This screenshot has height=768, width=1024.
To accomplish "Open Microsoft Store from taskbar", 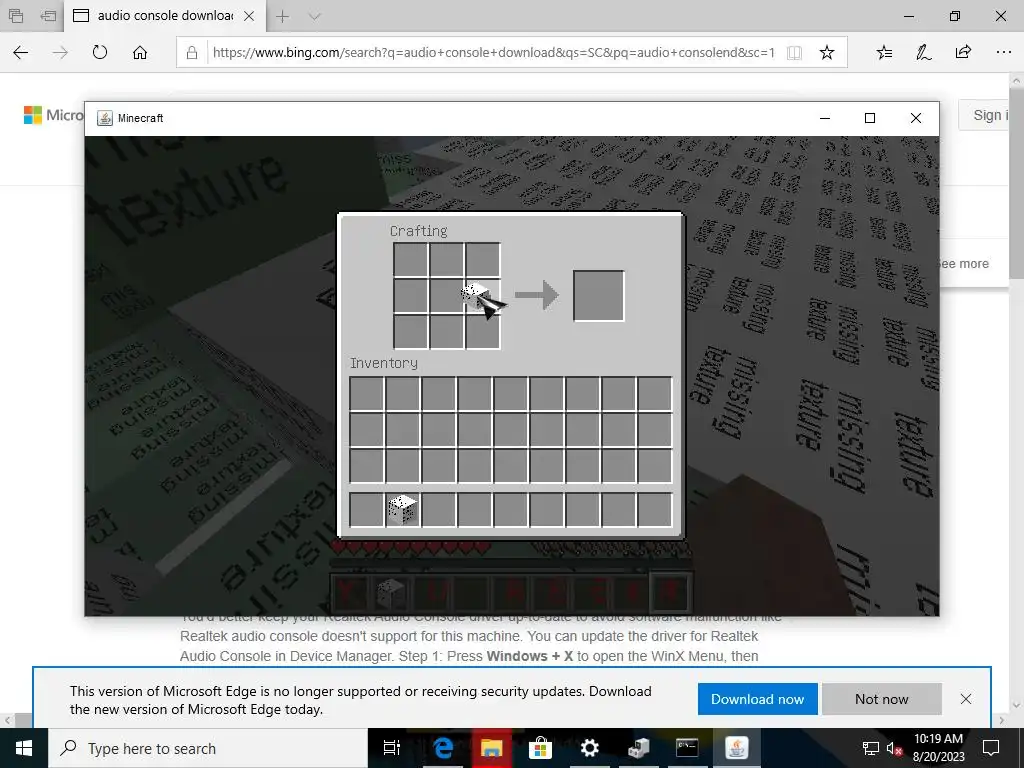I will (540, 748).
